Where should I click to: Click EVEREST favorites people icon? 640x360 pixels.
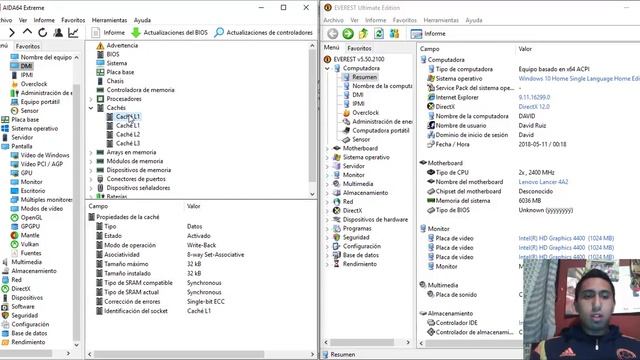point(394,33)
